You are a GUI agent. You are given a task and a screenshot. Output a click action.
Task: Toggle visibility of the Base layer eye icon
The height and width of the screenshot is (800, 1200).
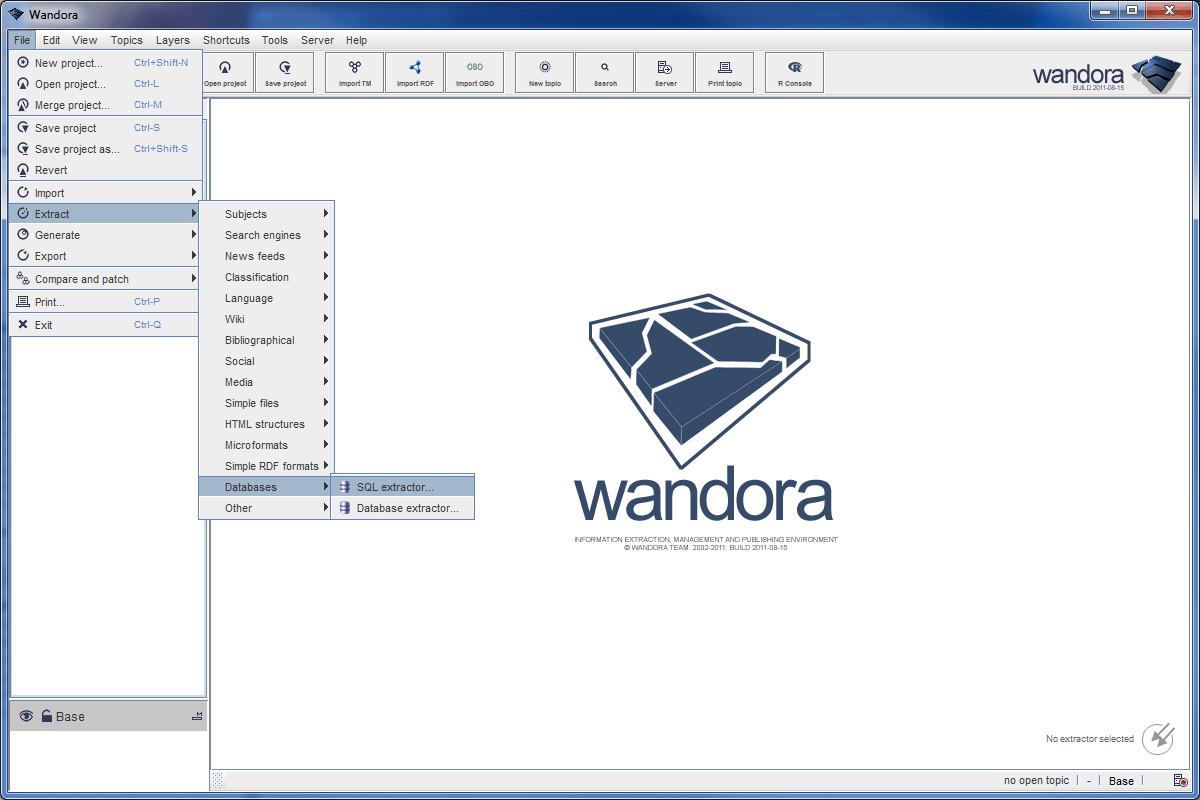[x=25, y=715]
